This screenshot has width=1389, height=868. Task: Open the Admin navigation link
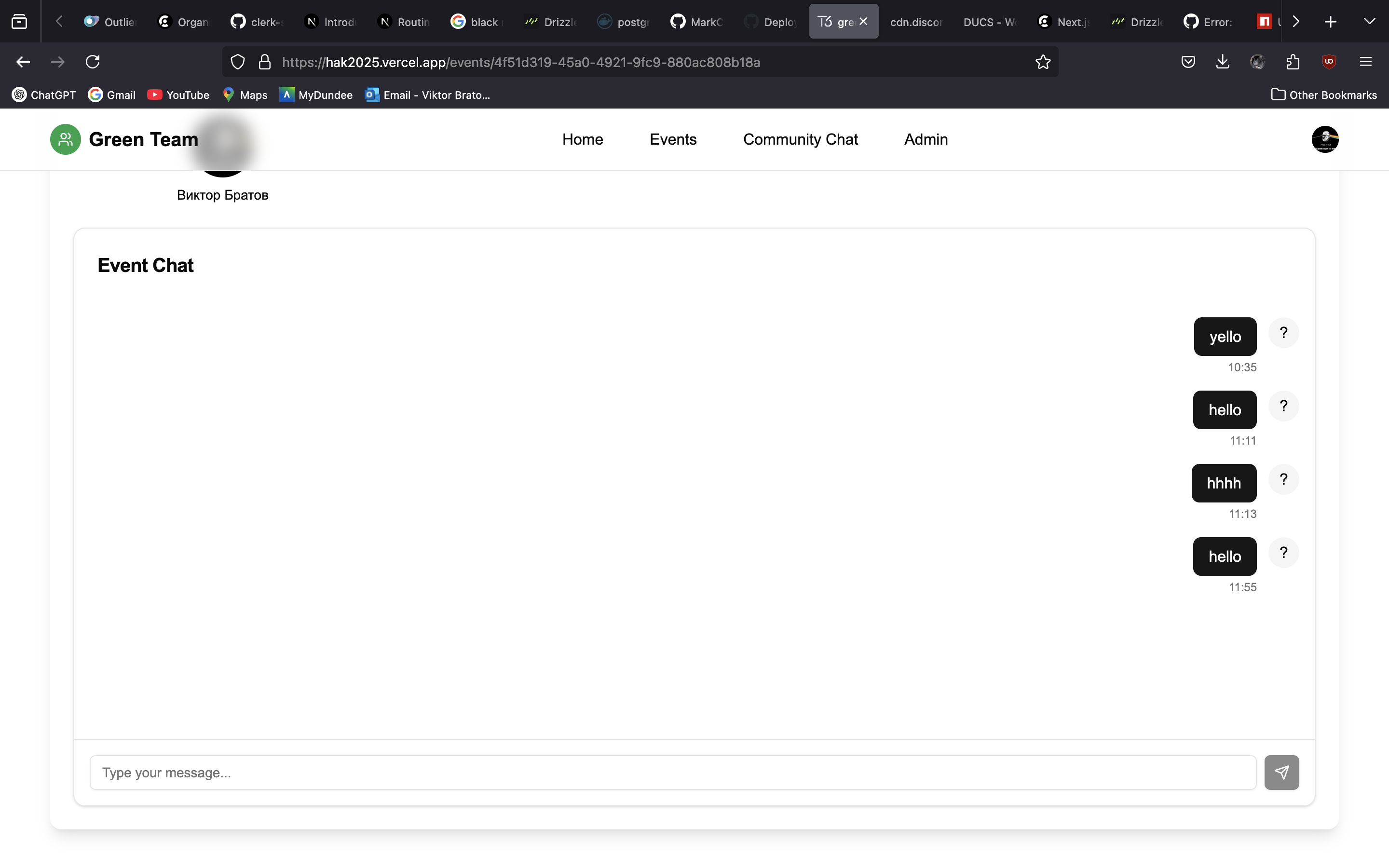pyautogui.click(x=926, y=139)
